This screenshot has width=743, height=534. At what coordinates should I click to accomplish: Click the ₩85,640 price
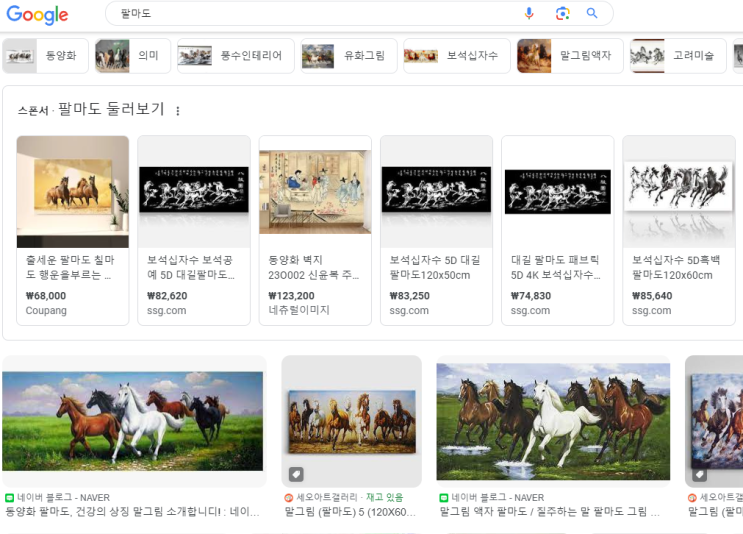click(x=652, y=296)
